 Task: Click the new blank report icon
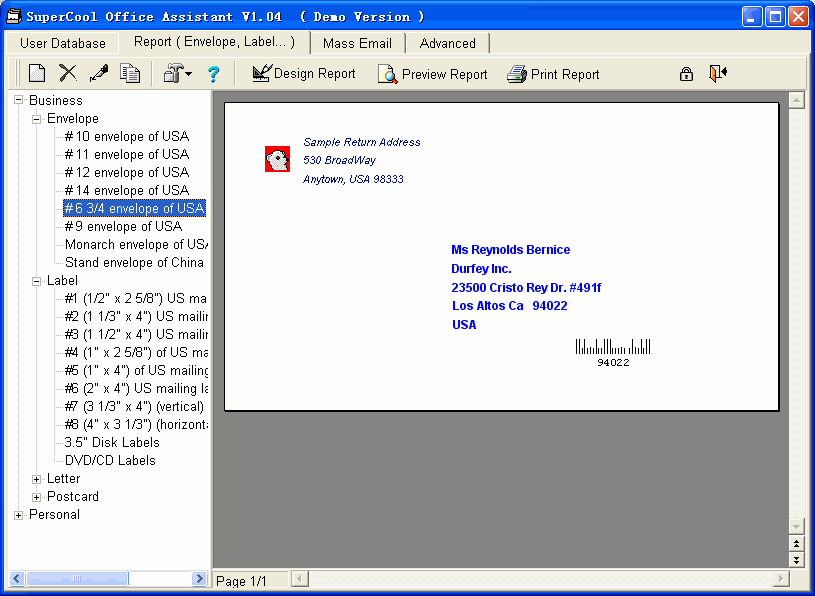37,73
